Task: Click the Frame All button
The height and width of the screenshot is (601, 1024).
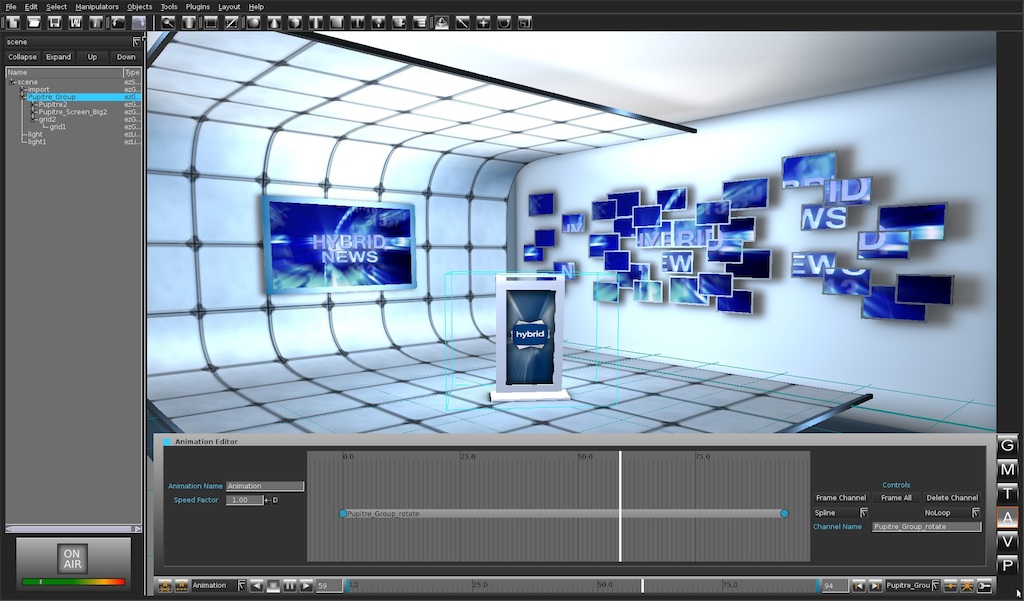Action: tap(896, 498)
